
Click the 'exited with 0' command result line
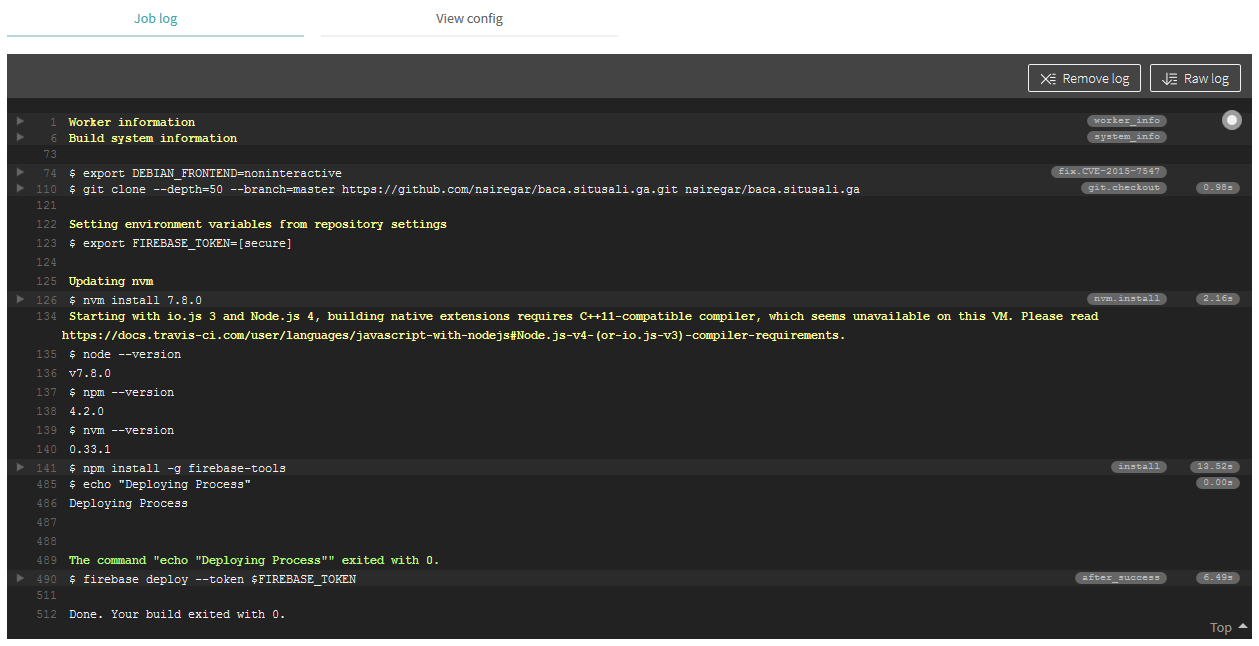pyautogui.click(x=254, y=560)
